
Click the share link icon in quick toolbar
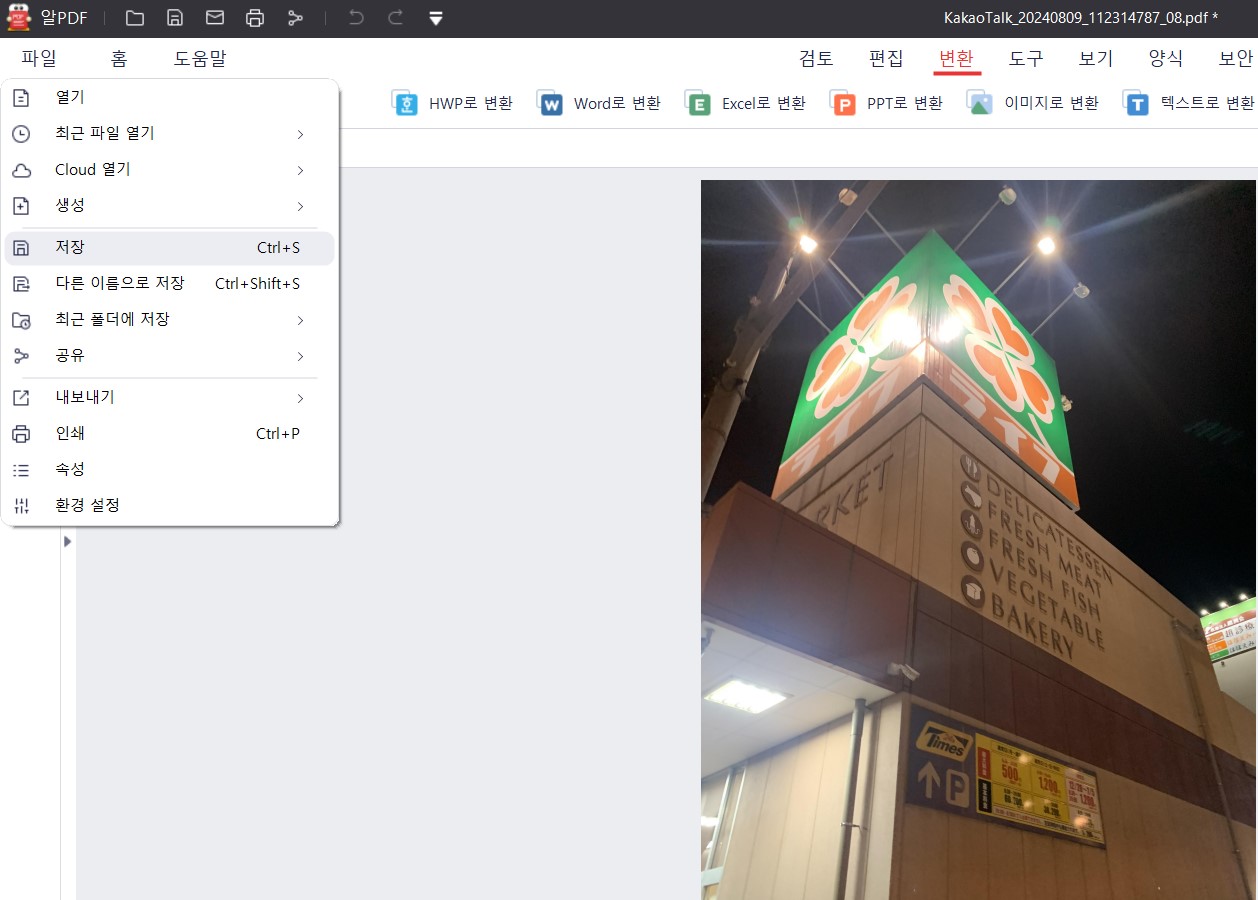295,17
